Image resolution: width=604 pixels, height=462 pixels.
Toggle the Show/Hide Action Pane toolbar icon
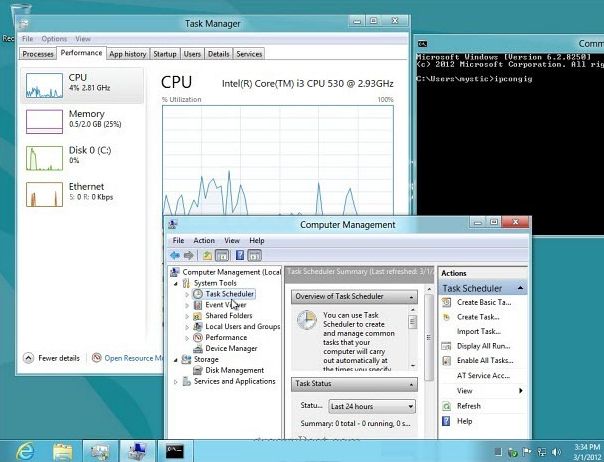pyautogui.click(x=254, y=255)
